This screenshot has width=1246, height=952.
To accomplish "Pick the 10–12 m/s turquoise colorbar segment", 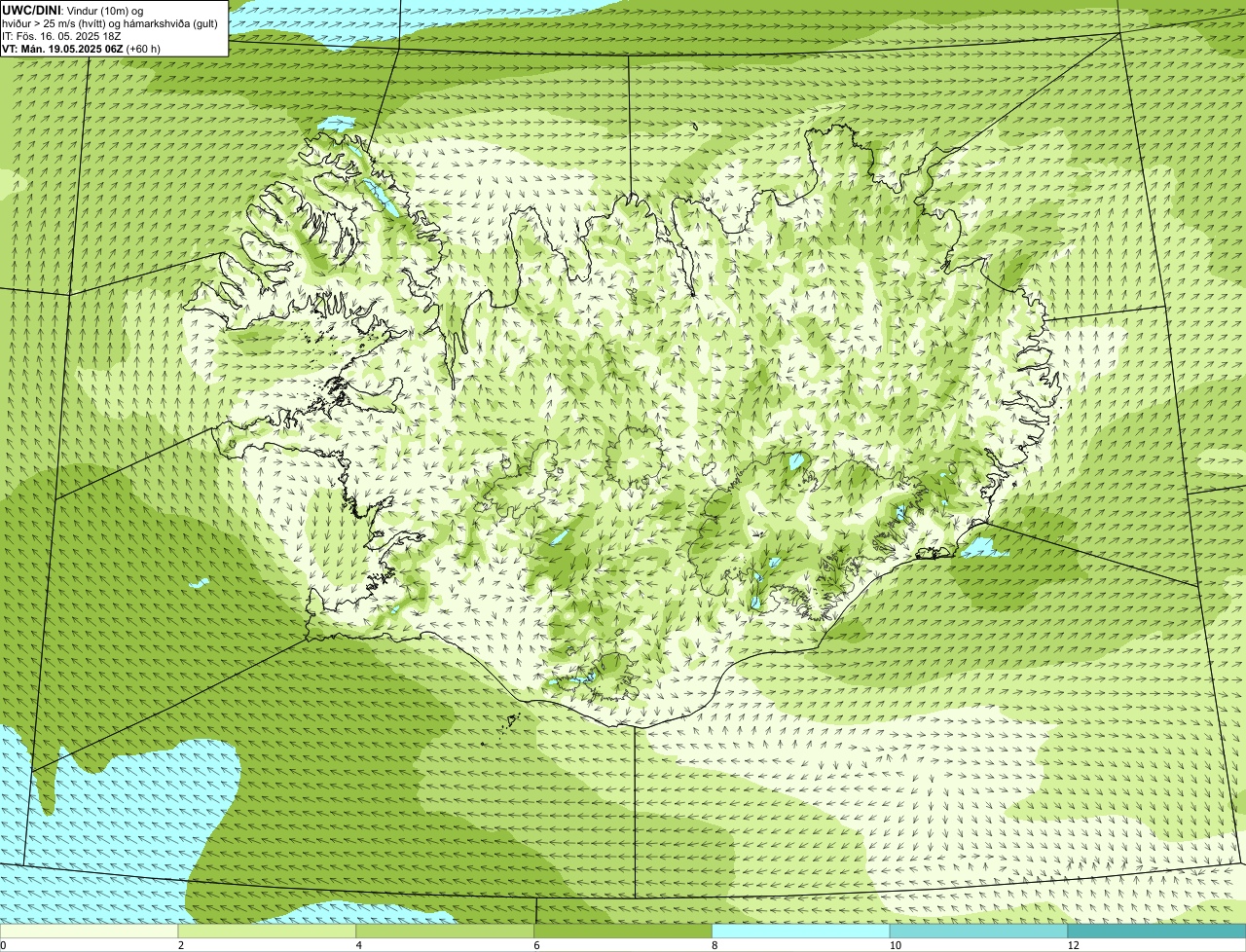I will (x=979, y=931).
